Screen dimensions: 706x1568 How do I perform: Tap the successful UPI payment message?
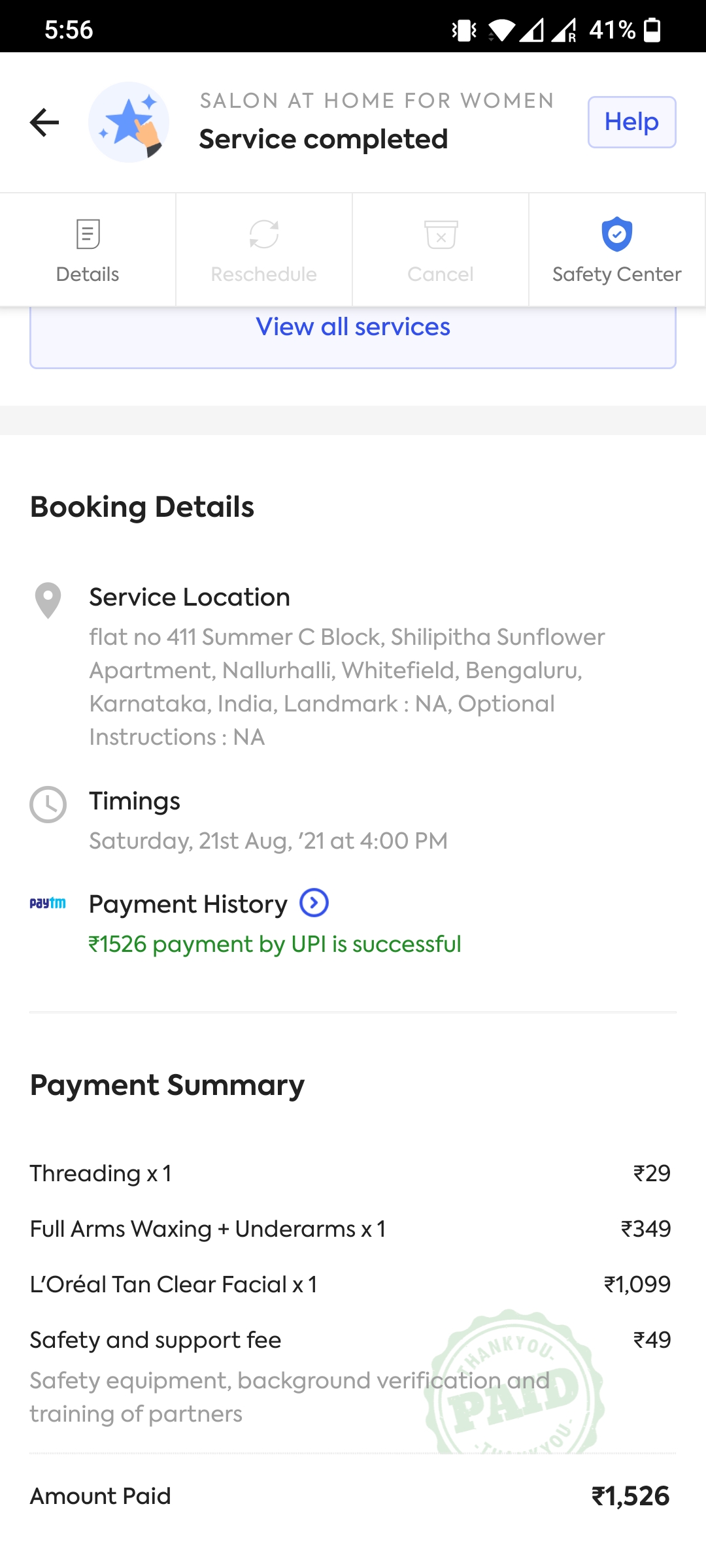click(x=275, y=944)
